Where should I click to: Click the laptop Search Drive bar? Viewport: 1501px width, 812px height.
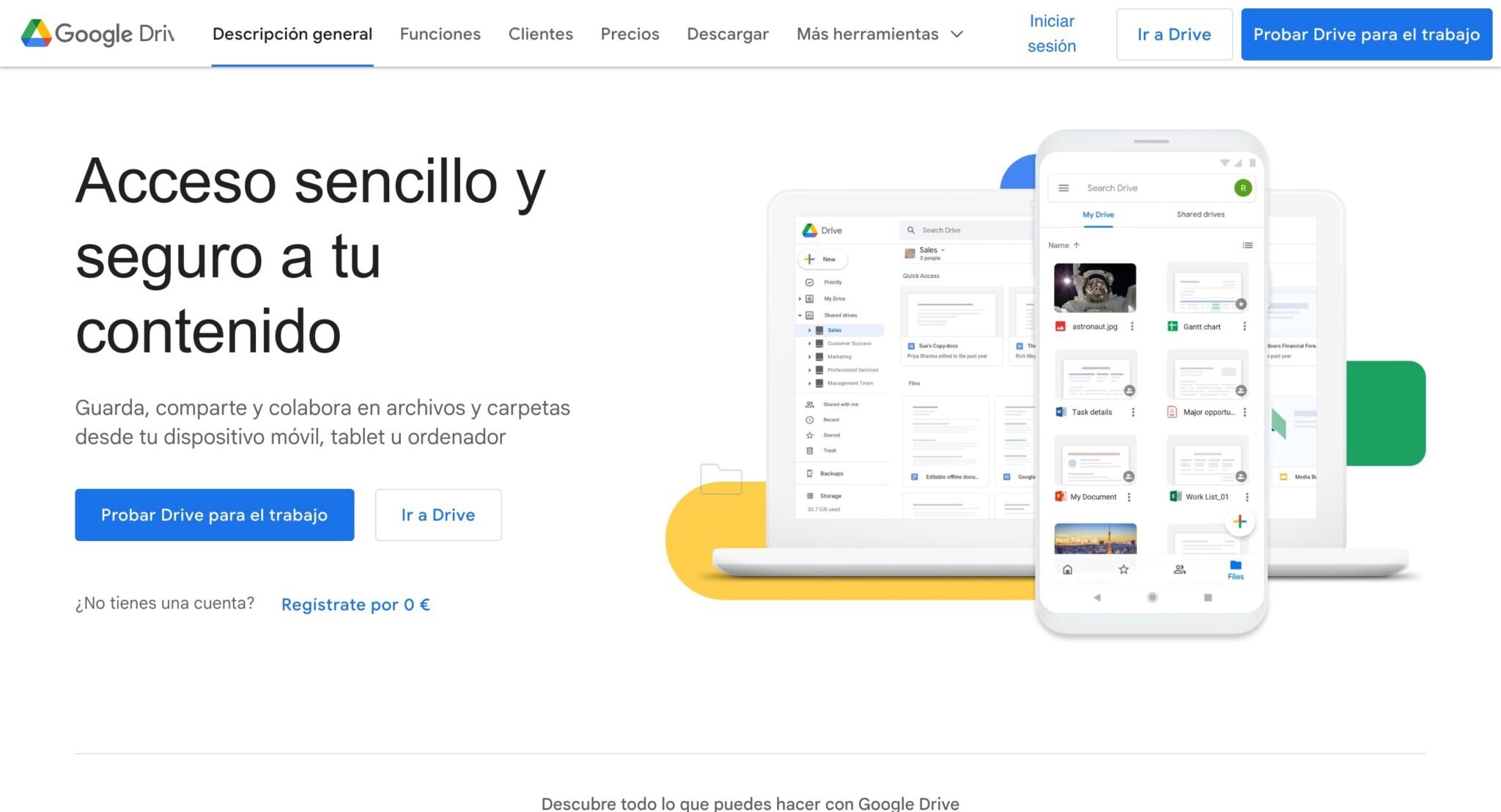tap(967, 230)
